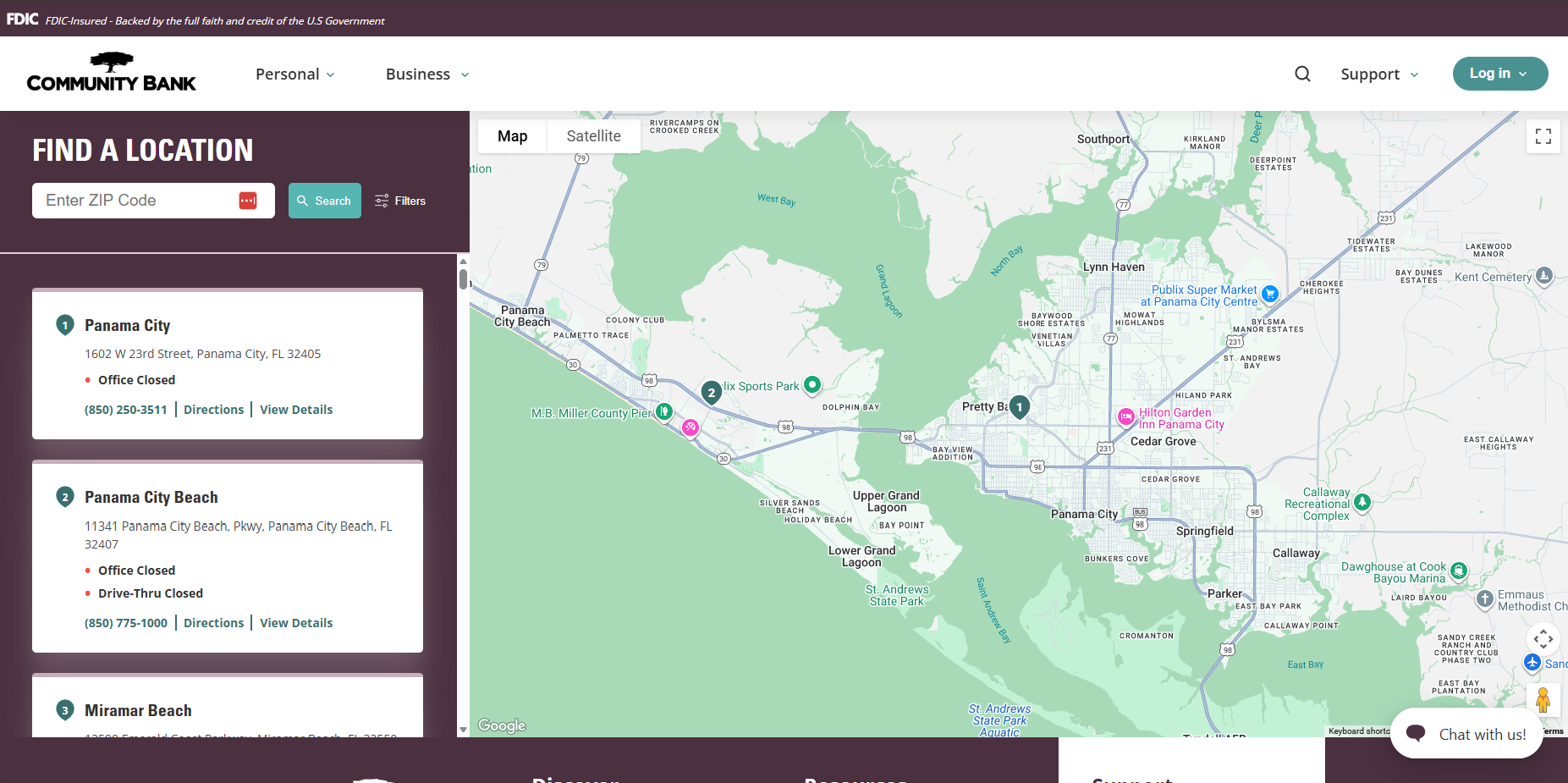This screenshot has height=783, width=1568.
Task: Expand the Business menu
Action: coord(426,74)
